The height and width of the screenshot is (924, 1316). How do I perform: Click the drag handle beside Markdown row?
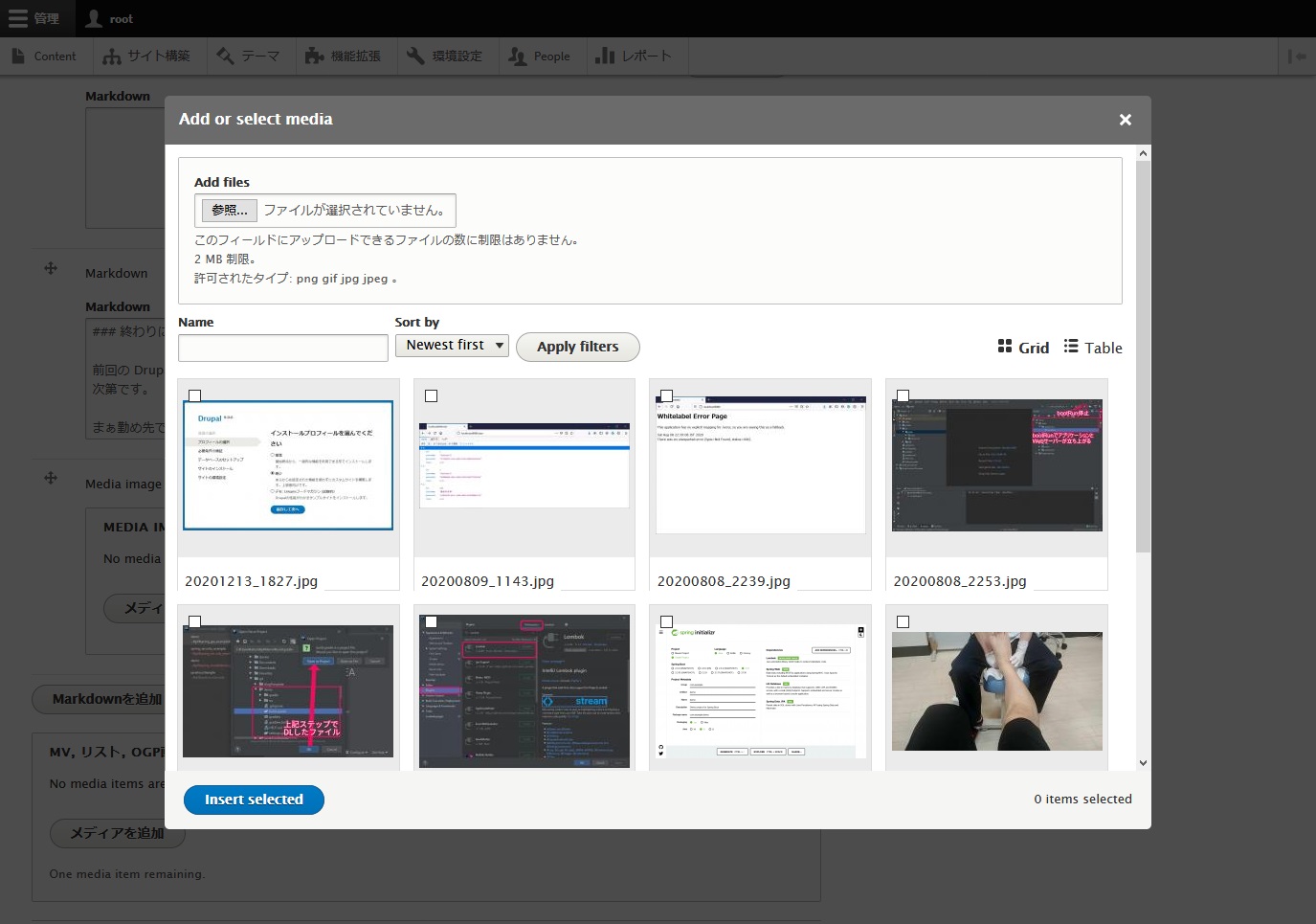pos(51,269)
